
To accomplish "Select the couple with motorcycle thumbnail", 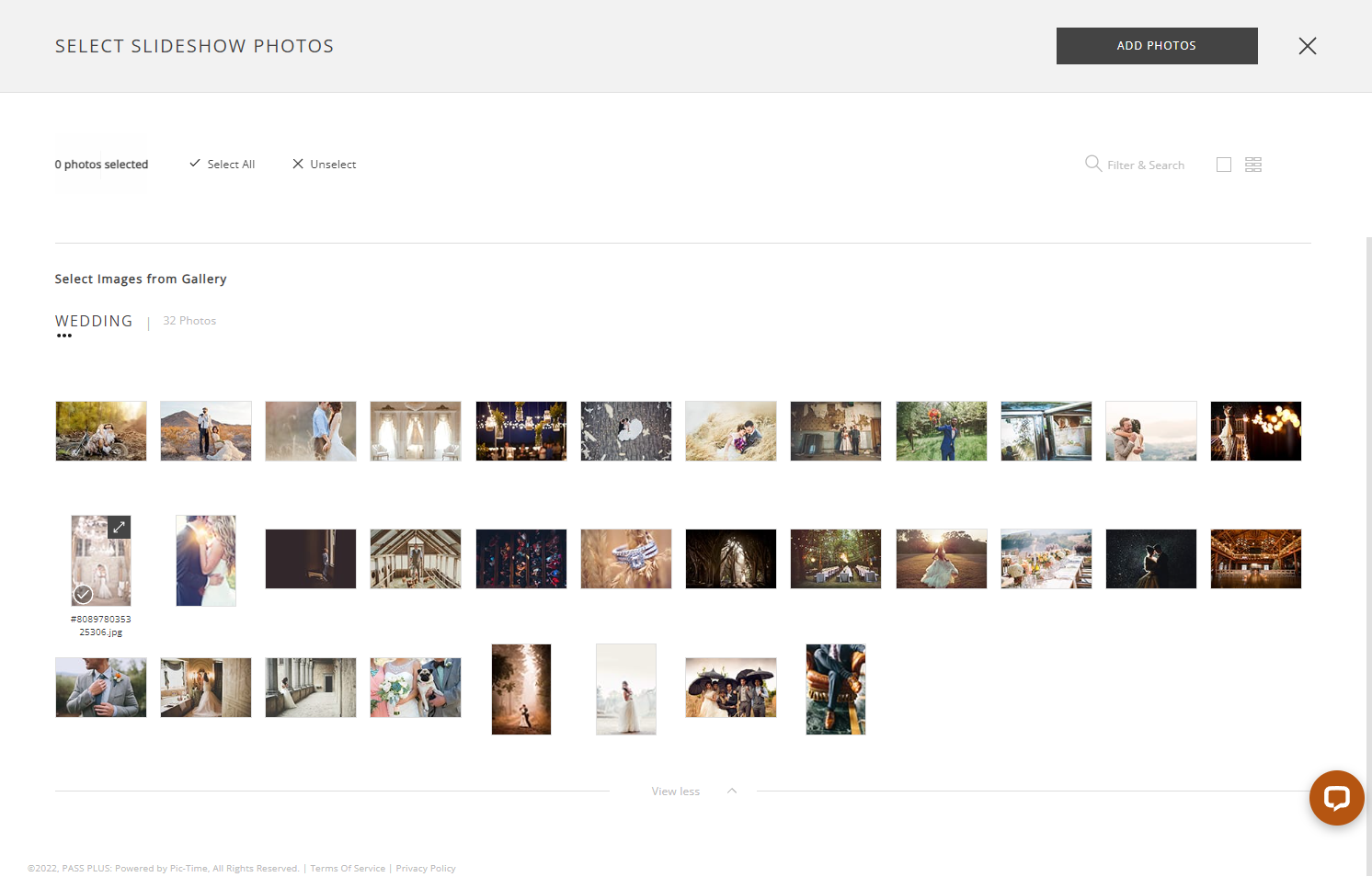I will tap(101, 431).
